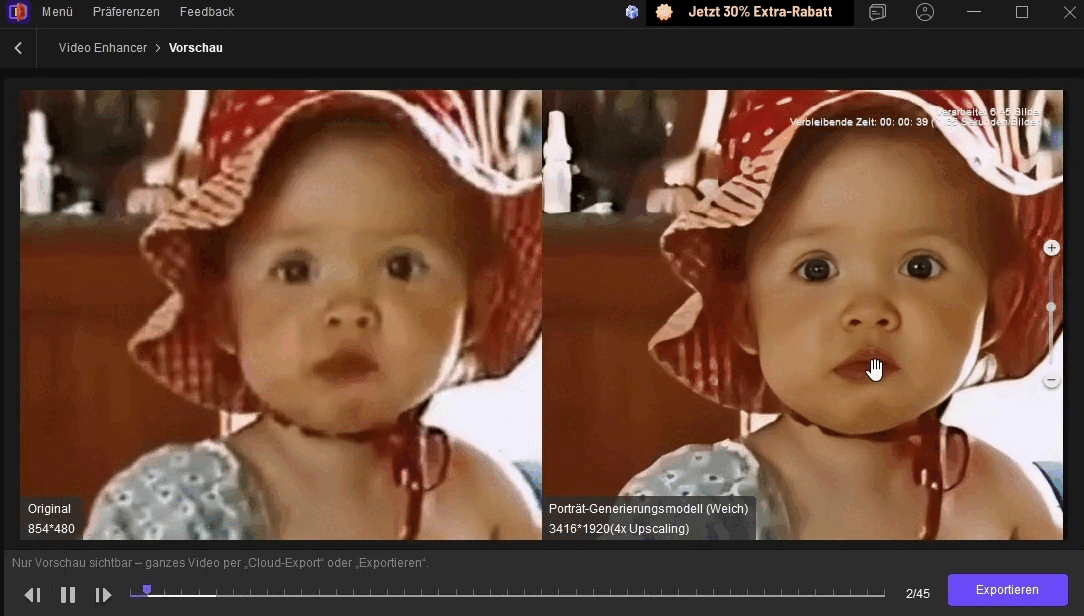This screenshot has height=616, width=1084.
Task: Open the 30% Extra-Rabatt promotion banner
Action: 749,12
